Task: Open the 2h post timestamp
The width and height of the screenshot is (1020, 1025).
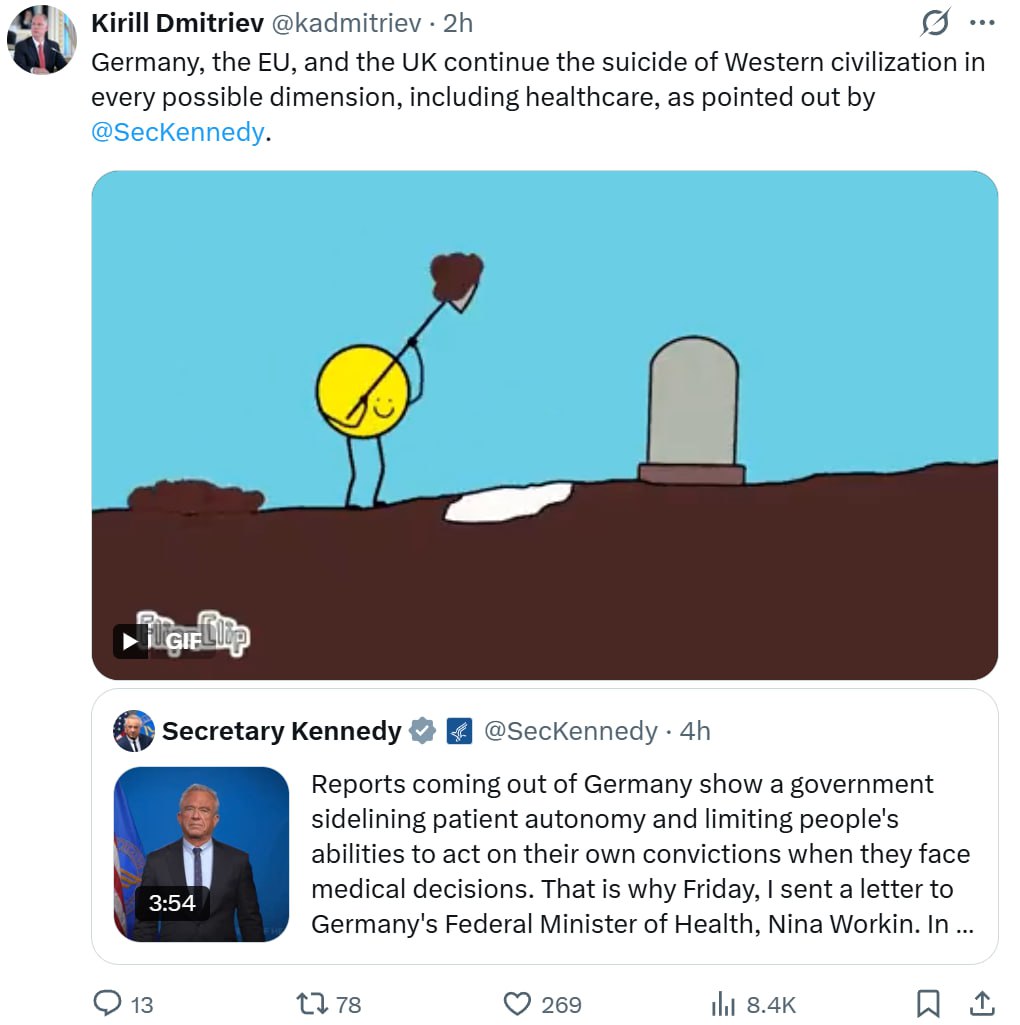Action: point(458,23)
